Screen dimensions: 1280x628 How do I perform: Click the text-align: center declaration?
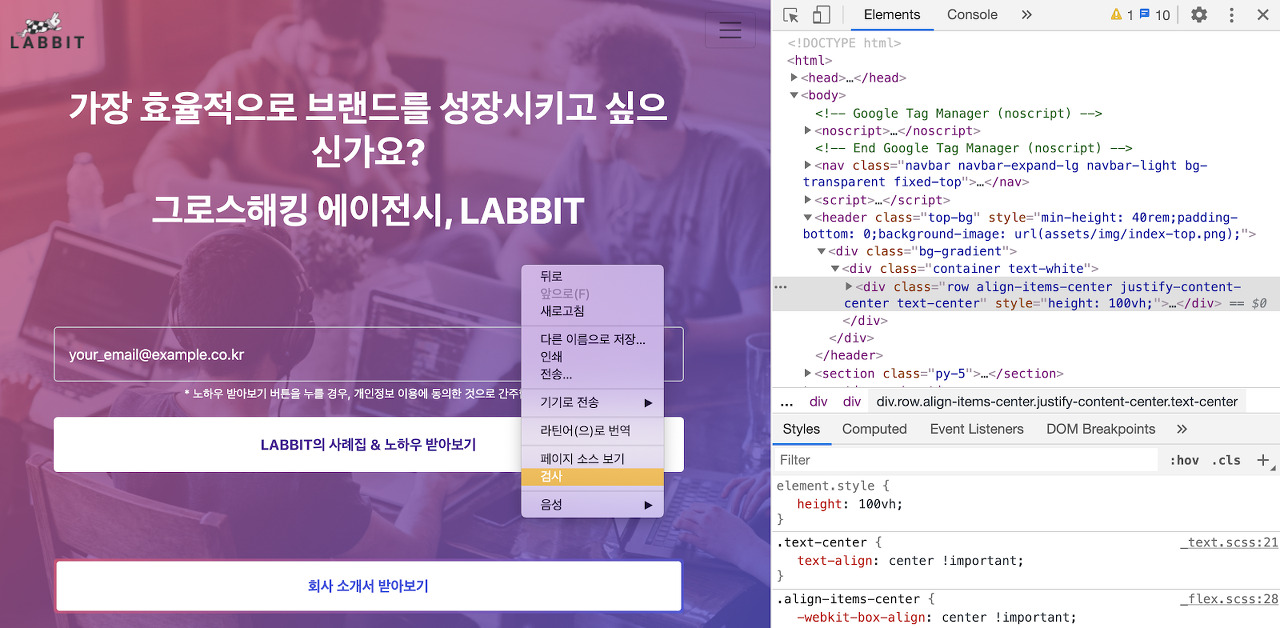(910, 561)
